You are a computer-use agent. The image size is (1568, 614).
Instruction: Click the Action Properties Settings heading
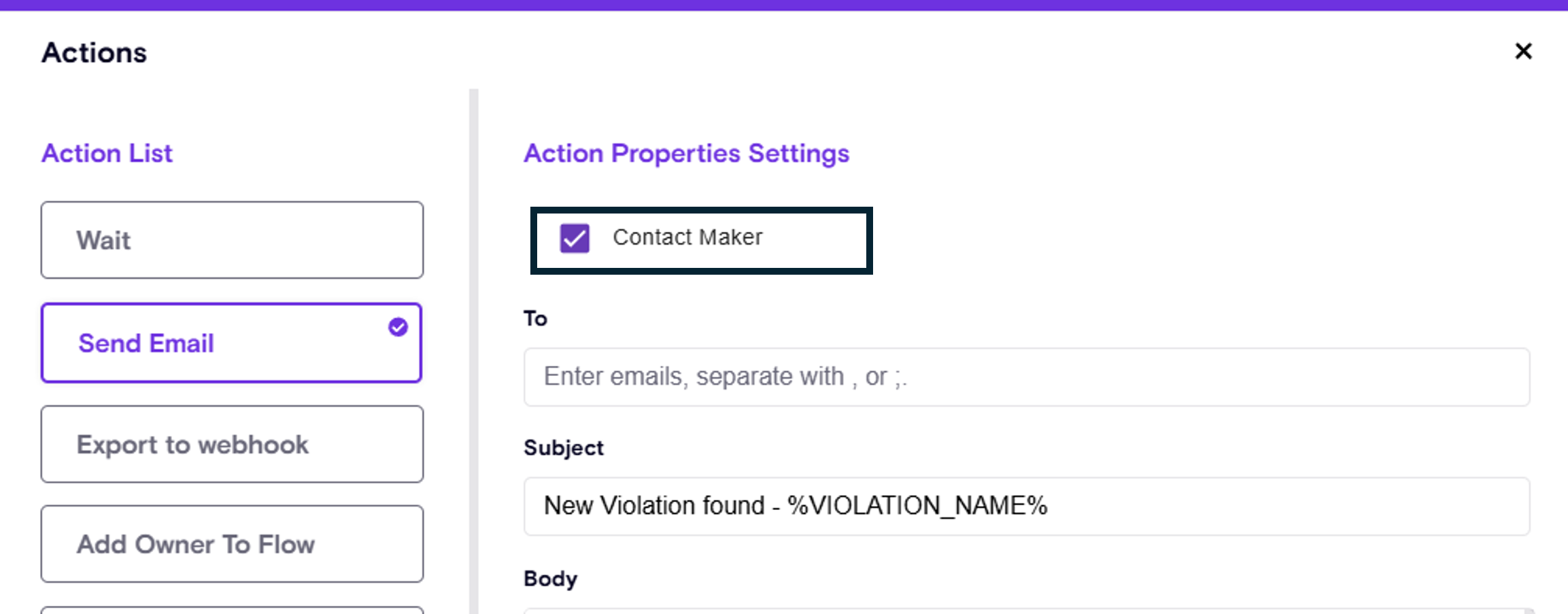(x=686, y=154)
